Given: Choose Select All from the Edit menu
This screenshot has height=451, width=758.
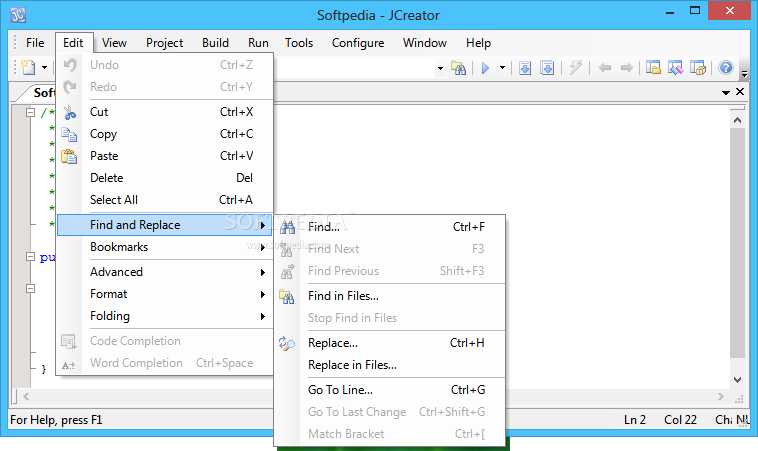Looking at the screenshot, I should [x=165, y=200].
